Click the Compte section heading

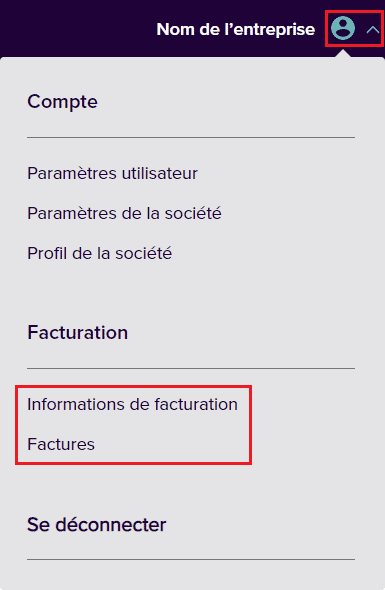click(62, 102)
